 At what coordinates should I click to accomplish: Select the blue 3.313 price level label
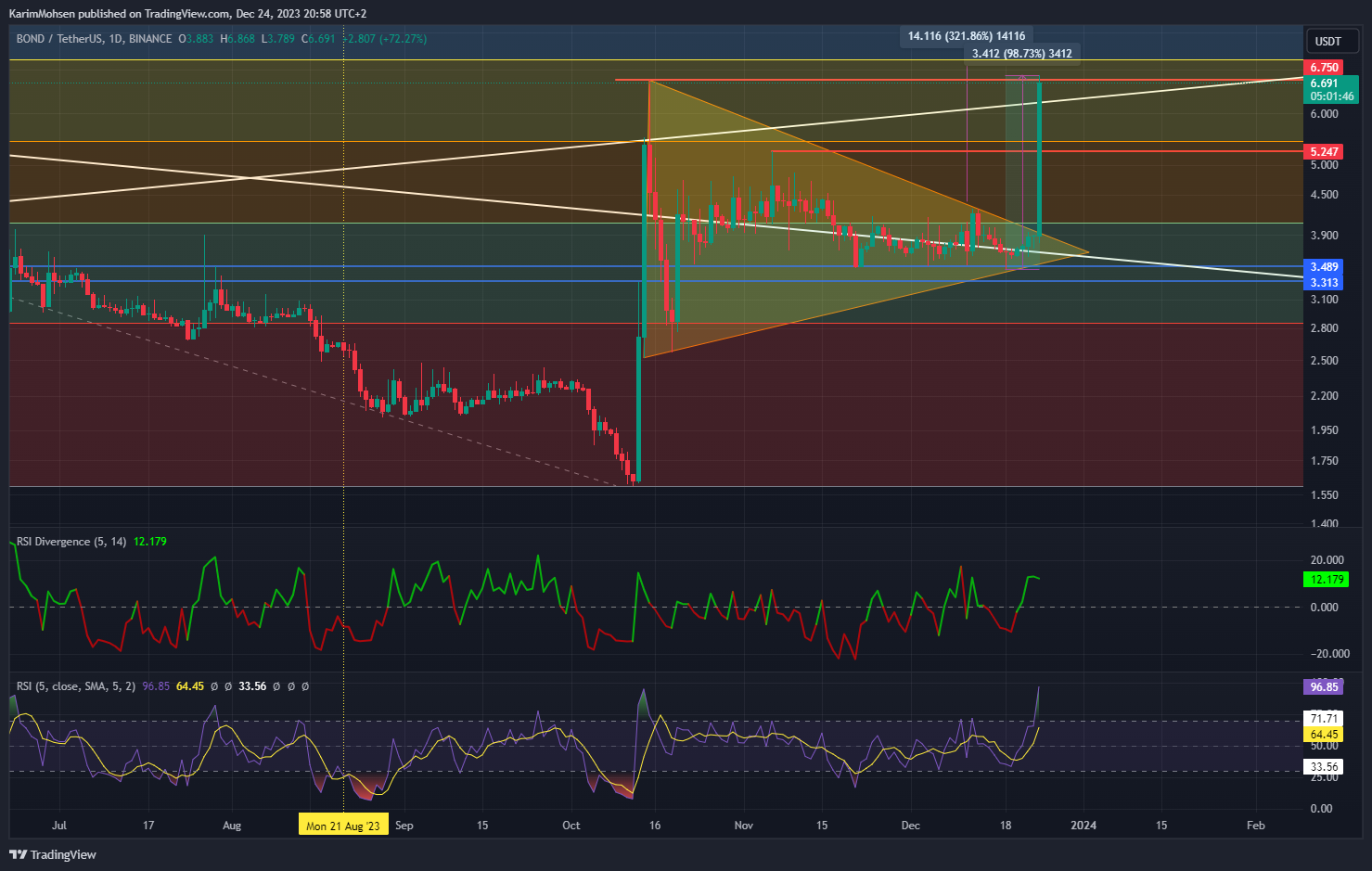(x=1324, y=283)
